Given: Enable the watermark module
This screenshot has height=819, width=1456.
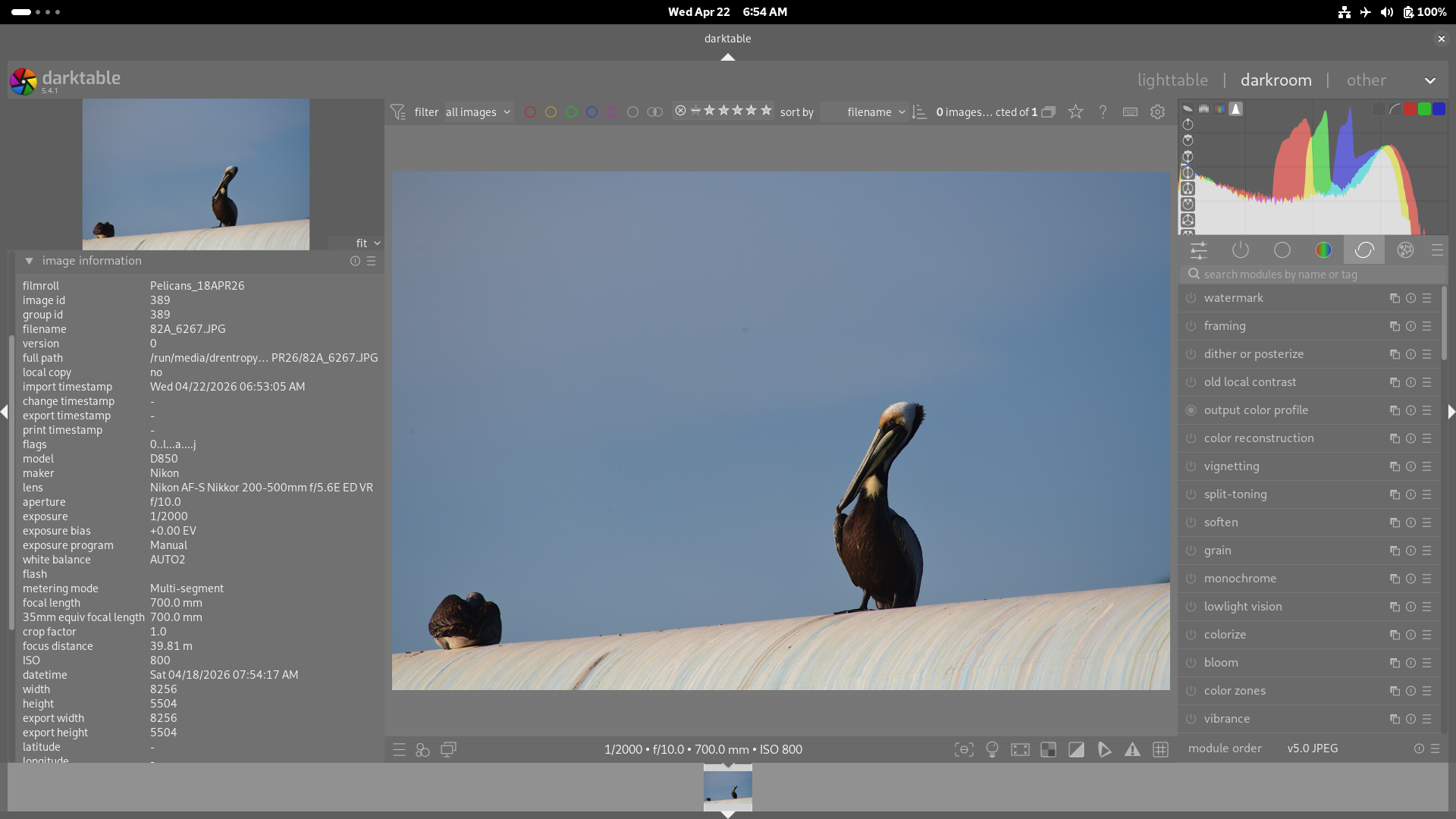Looking at the screenshot, I should pos(1191,298).
